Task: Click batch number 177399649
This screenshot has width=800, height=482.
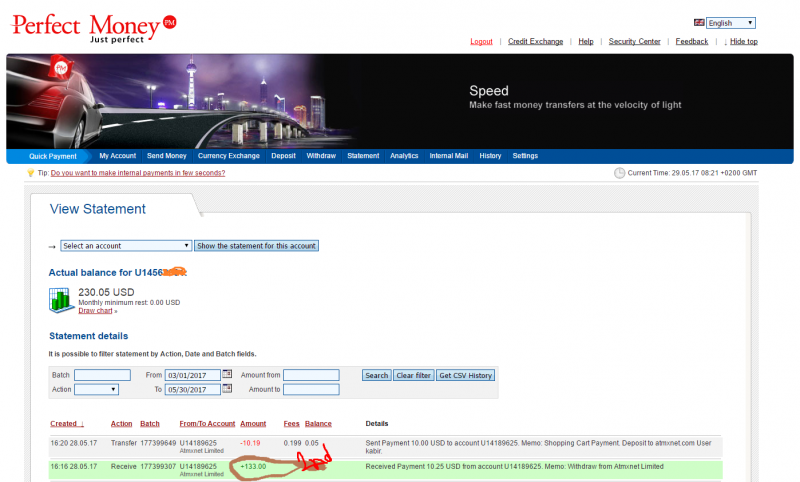Action: click(x=158, y=443)
